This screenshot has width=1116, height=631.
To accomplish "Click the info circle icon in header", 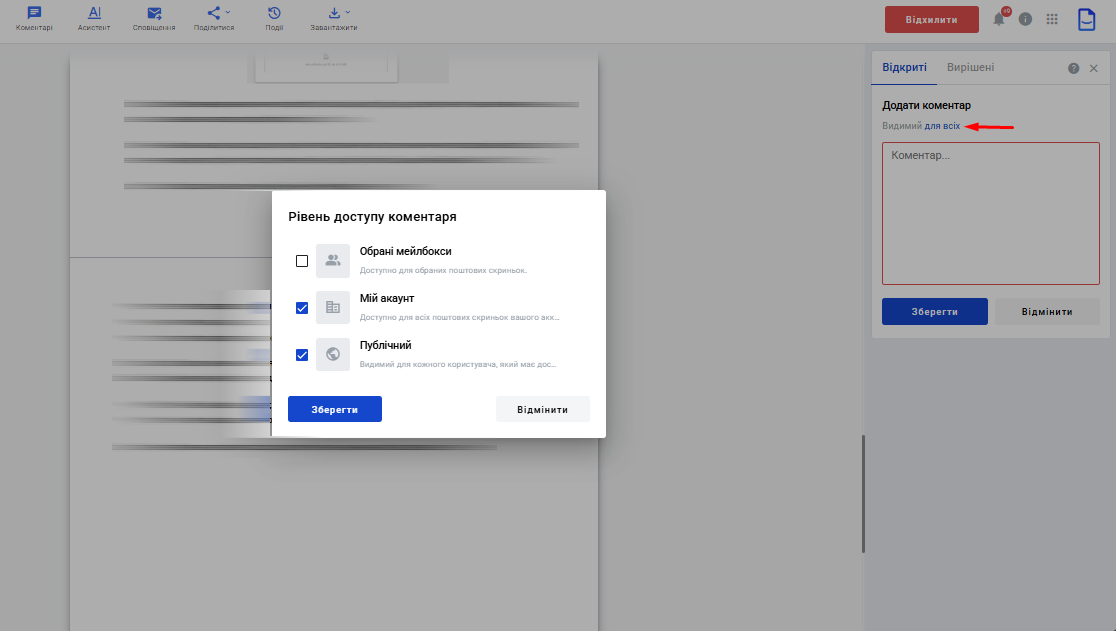I will pos(1026,19).
